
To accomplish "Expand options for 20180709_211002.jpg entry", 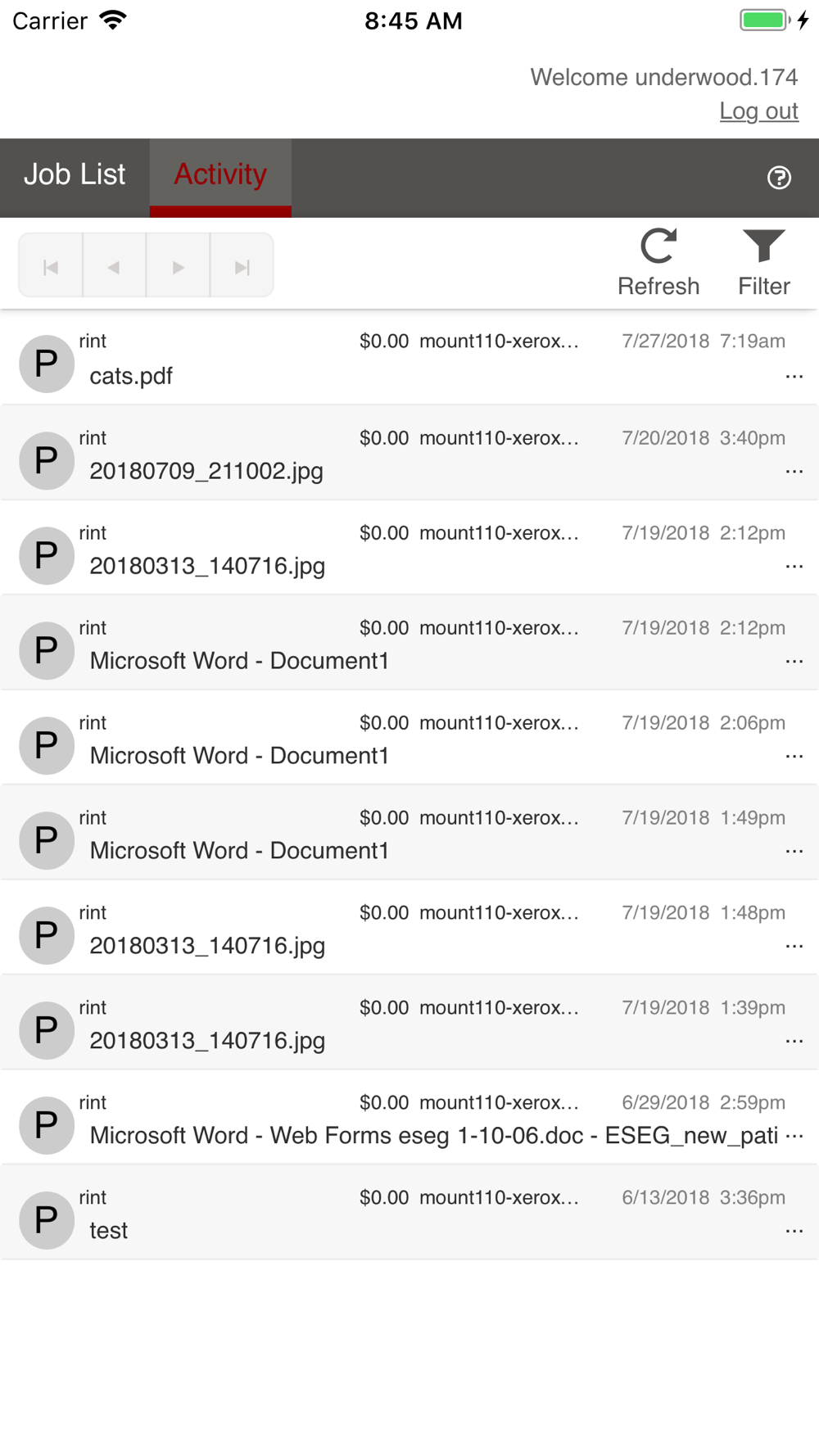I will click(794, 472).
